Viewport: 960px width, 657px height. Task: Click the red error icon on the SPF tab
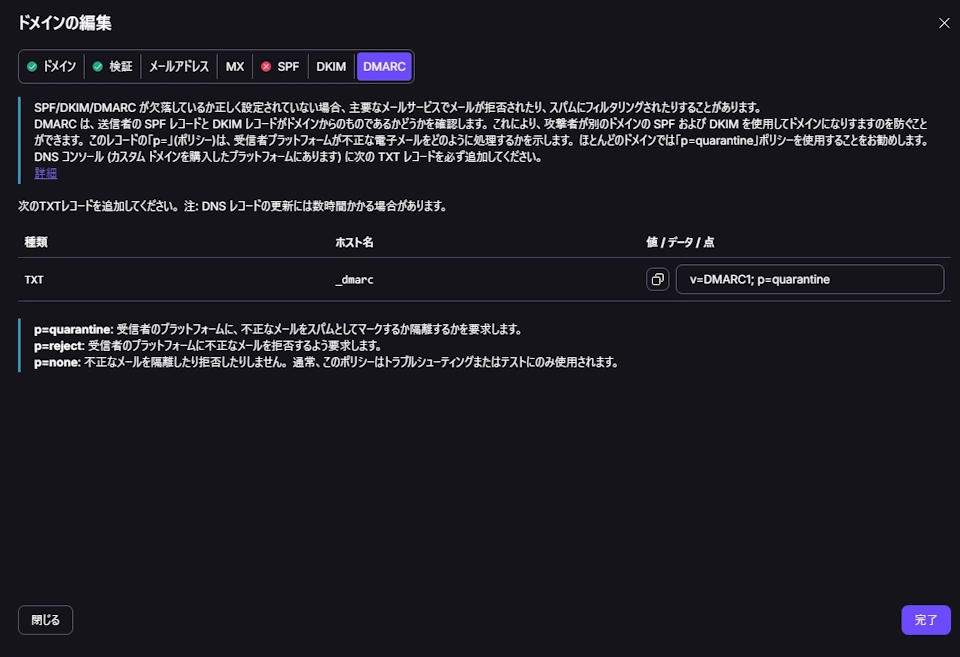[x=265, y=66]
